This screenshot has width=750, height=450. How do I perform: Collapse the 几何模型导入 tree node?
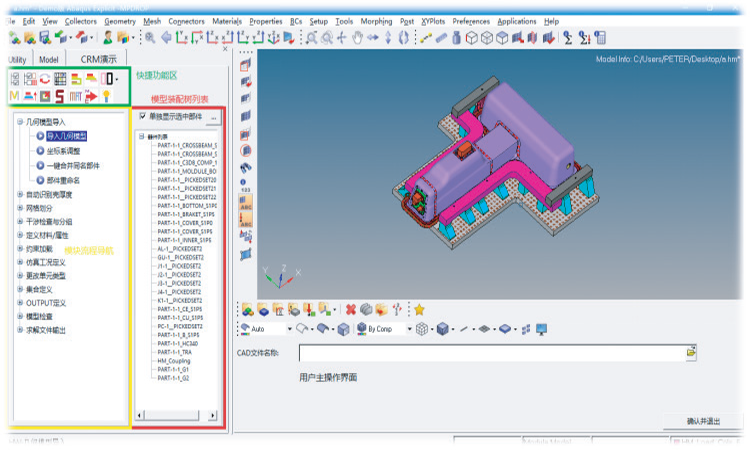[x=20, y=121]
